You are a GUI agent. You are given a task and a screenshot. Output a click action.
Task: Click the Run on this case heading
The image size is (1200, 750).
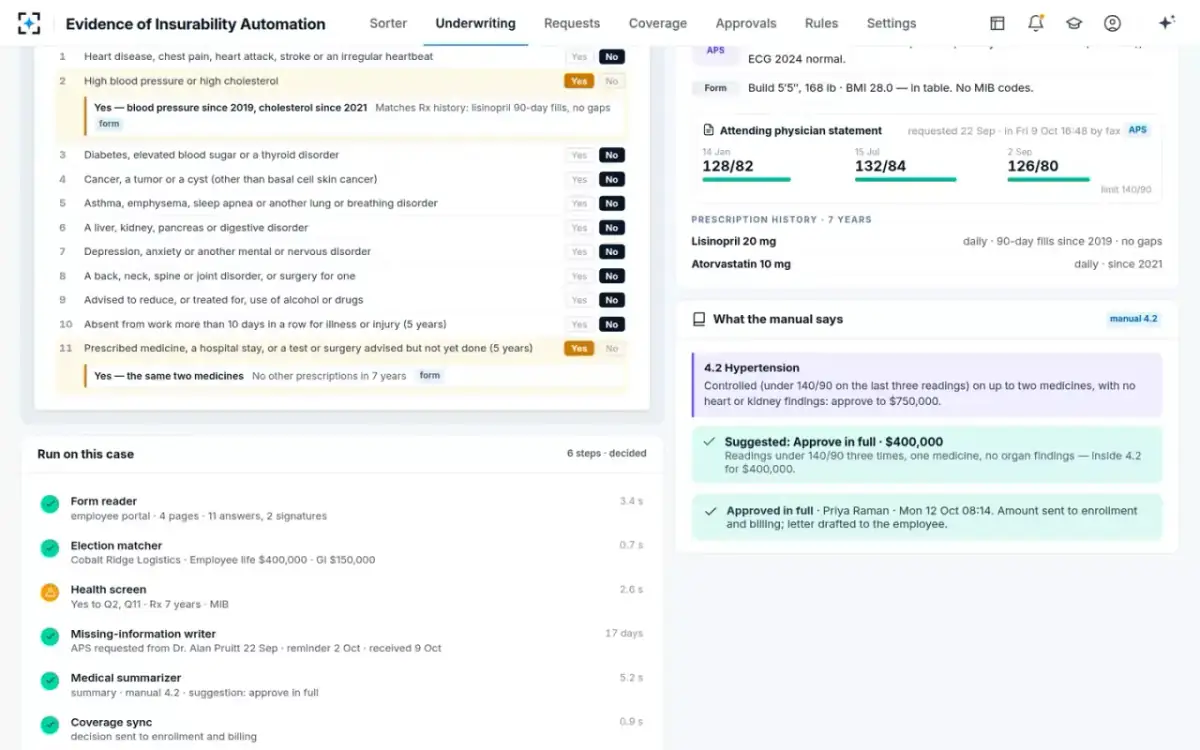pos(85,454)
